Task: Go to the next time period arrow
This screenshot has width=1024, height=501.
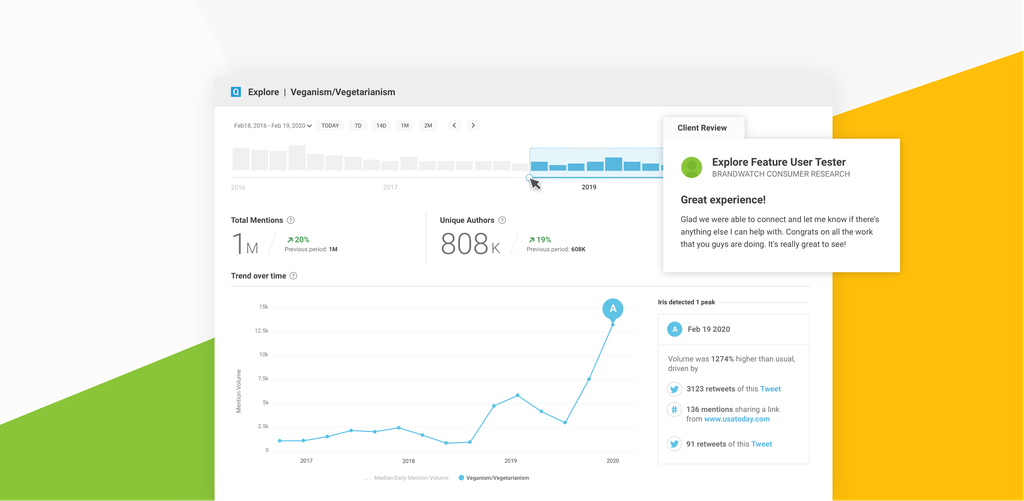Action: (473, 126)
